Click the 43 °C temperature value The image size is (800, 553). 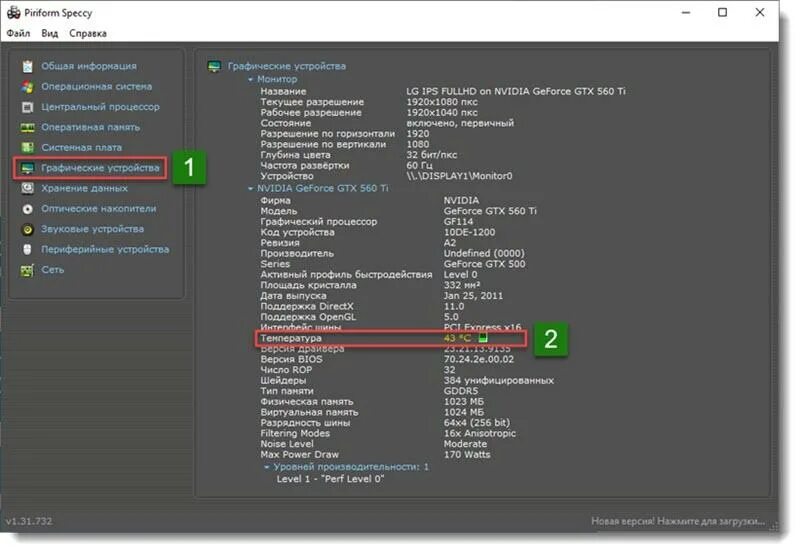click(x=457, y=338)
